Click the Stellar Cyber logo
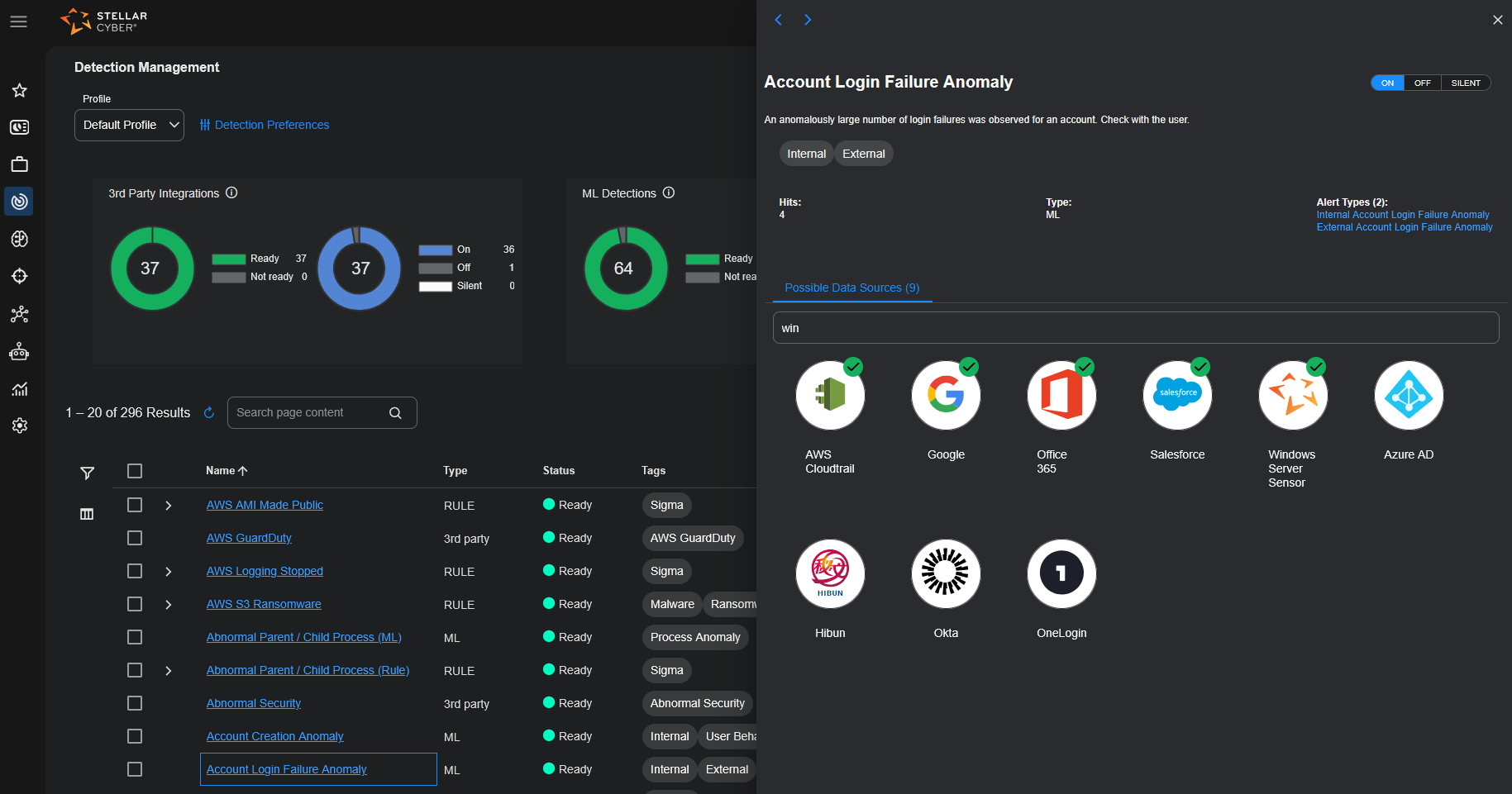Viewport: 1512px width, 794px height. 104,21
